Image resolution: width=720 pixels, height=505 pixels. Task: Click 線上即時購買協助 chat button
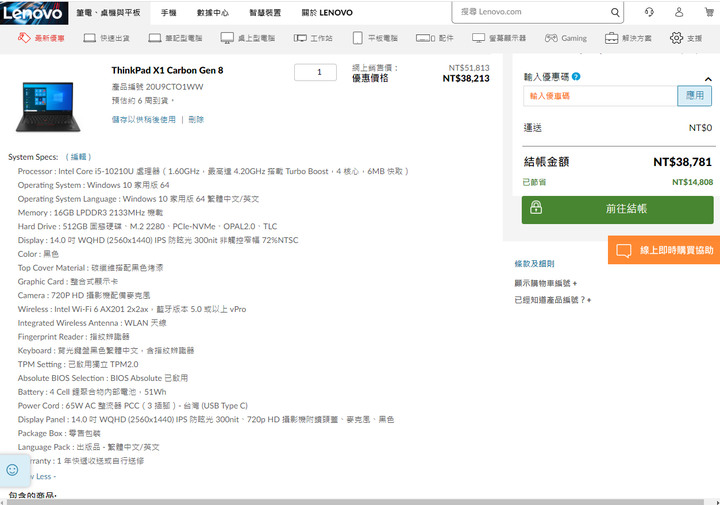[x=664, y=250]
